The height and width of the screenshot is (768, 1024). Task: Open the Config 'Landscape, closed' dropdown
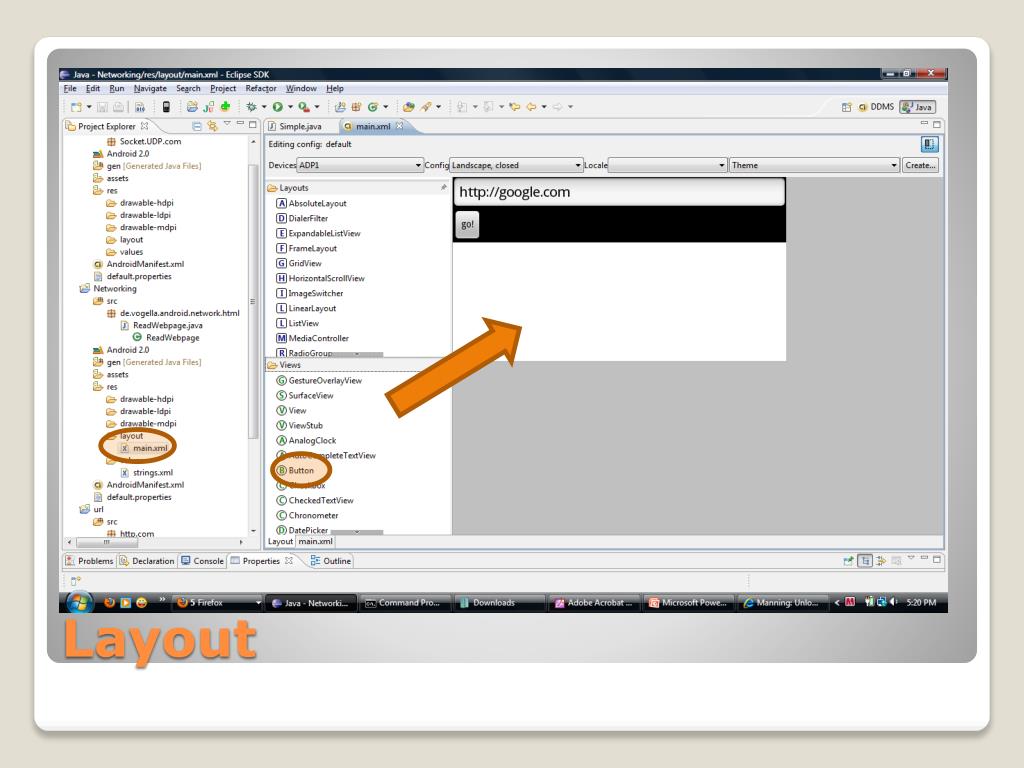pyautogui.click(x=512, y=165)
